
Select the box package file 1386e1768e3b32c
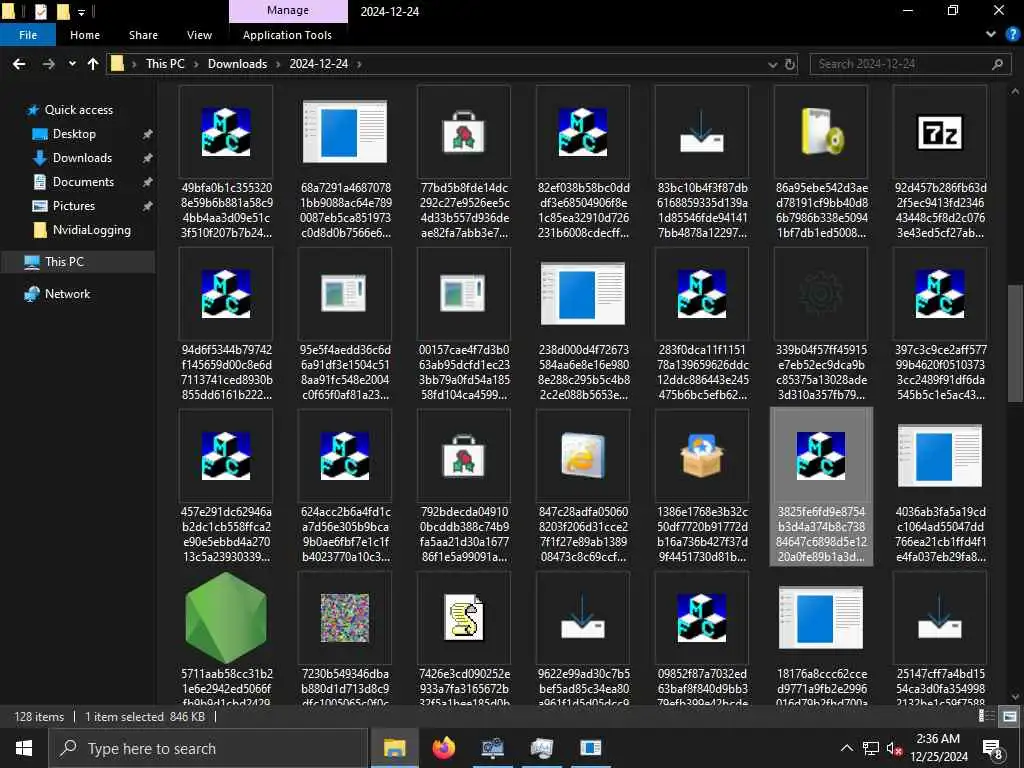point(702,487)
